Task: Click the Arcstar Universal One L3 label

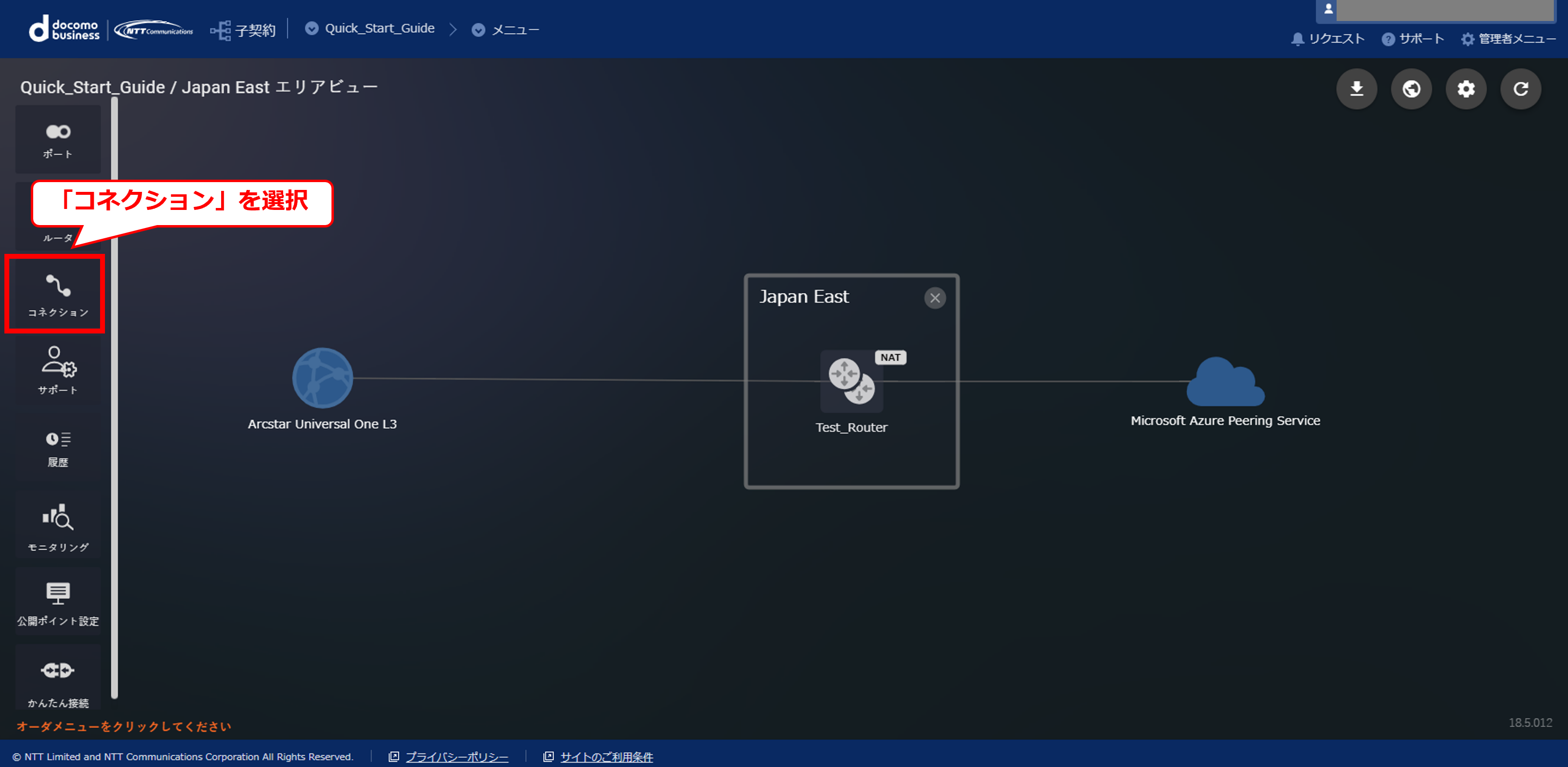Action: (322, 424)
